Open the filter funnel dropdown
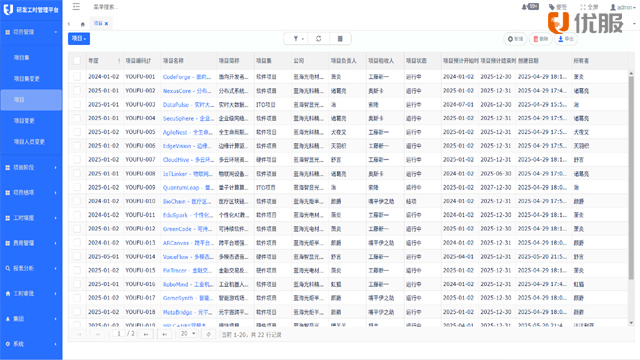 pyautogui.click(x=298, y=39)
